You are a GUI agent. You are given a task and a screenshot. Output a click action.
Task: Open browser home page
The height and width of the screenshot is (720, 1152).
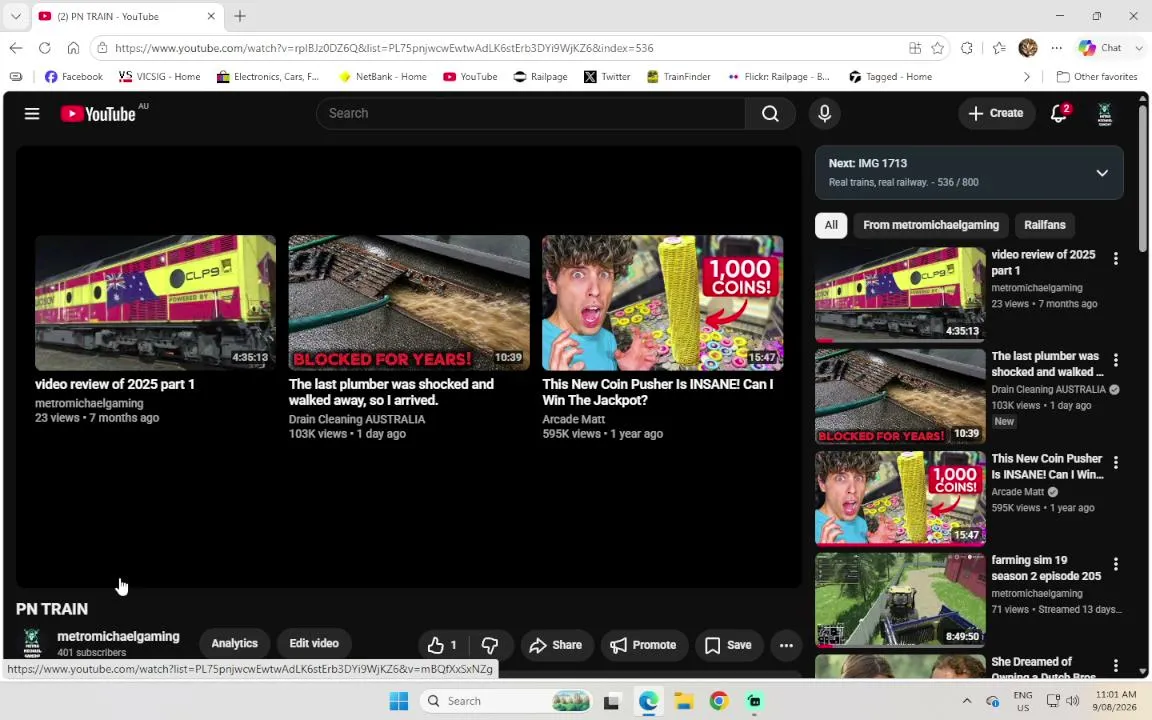[73, 48]
